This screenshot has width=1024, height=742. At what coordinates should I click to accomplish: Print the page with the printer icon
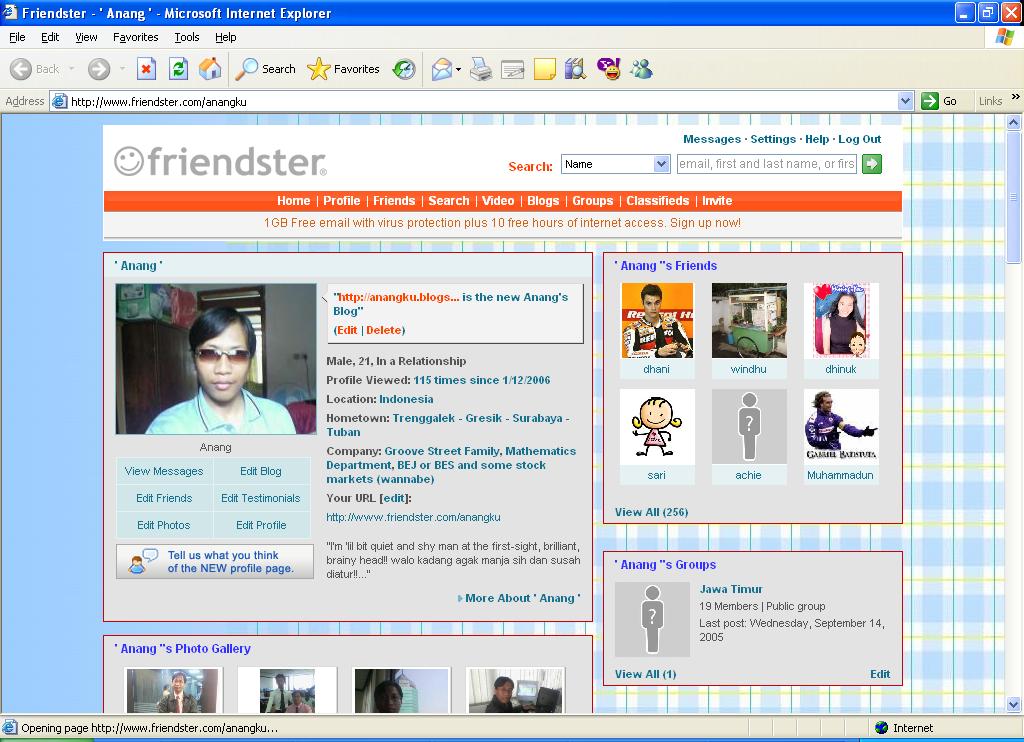pos(481,69)
